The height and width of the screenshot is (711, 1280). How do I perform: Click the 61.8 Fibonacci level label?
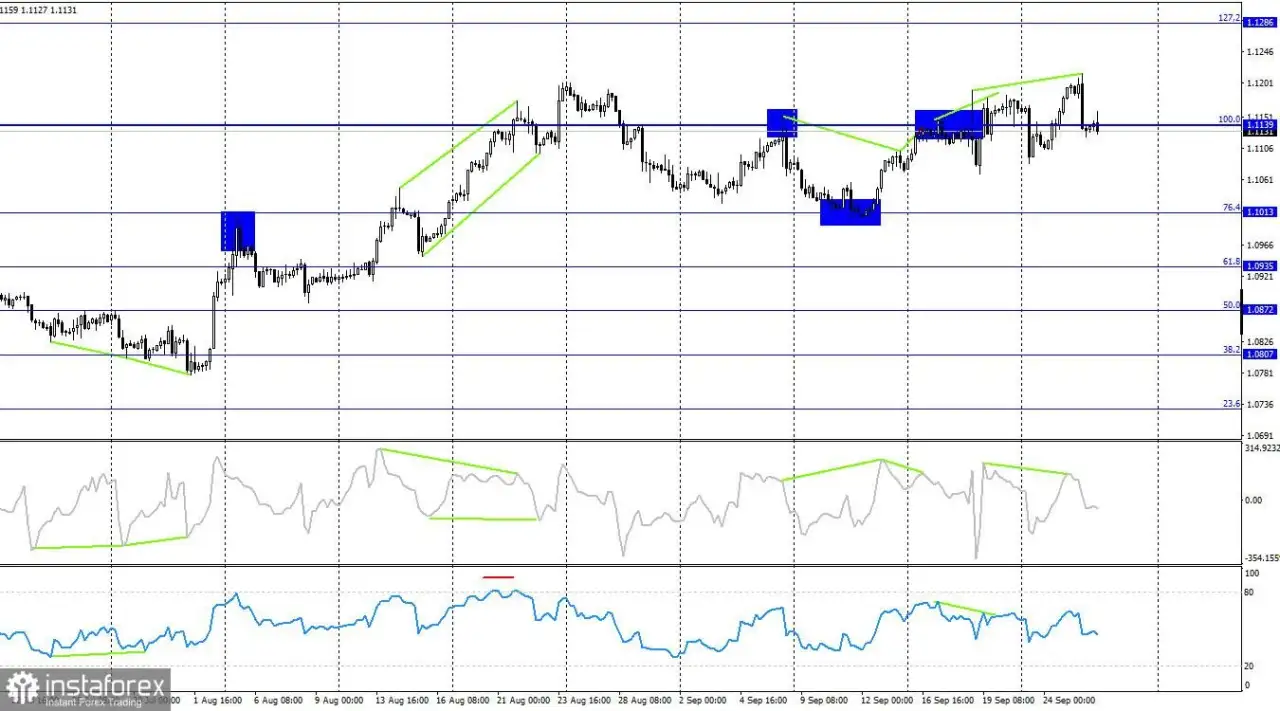coord(1231,261)
